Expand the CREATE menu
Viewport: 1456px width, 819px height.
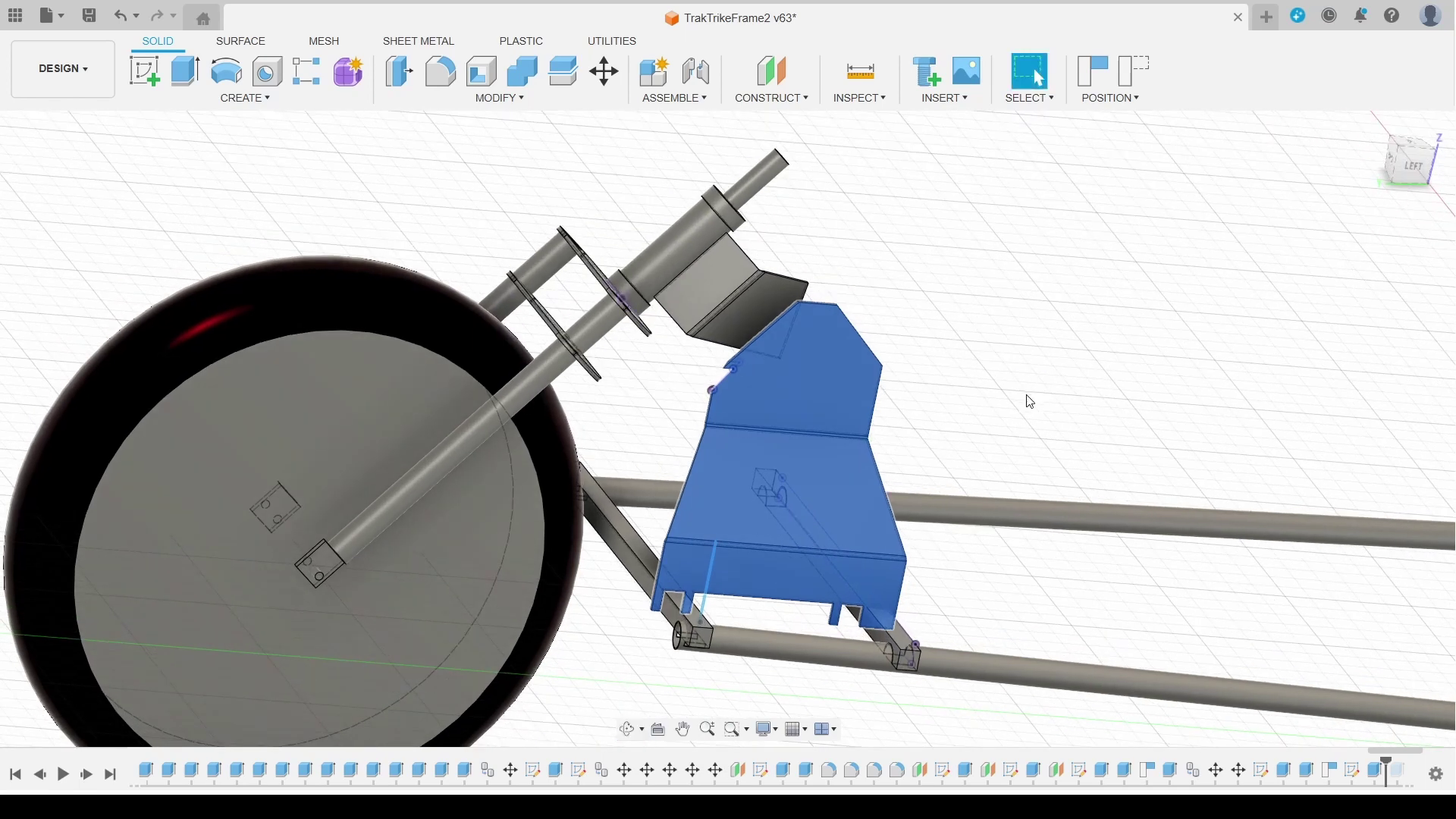pos(245,99)
